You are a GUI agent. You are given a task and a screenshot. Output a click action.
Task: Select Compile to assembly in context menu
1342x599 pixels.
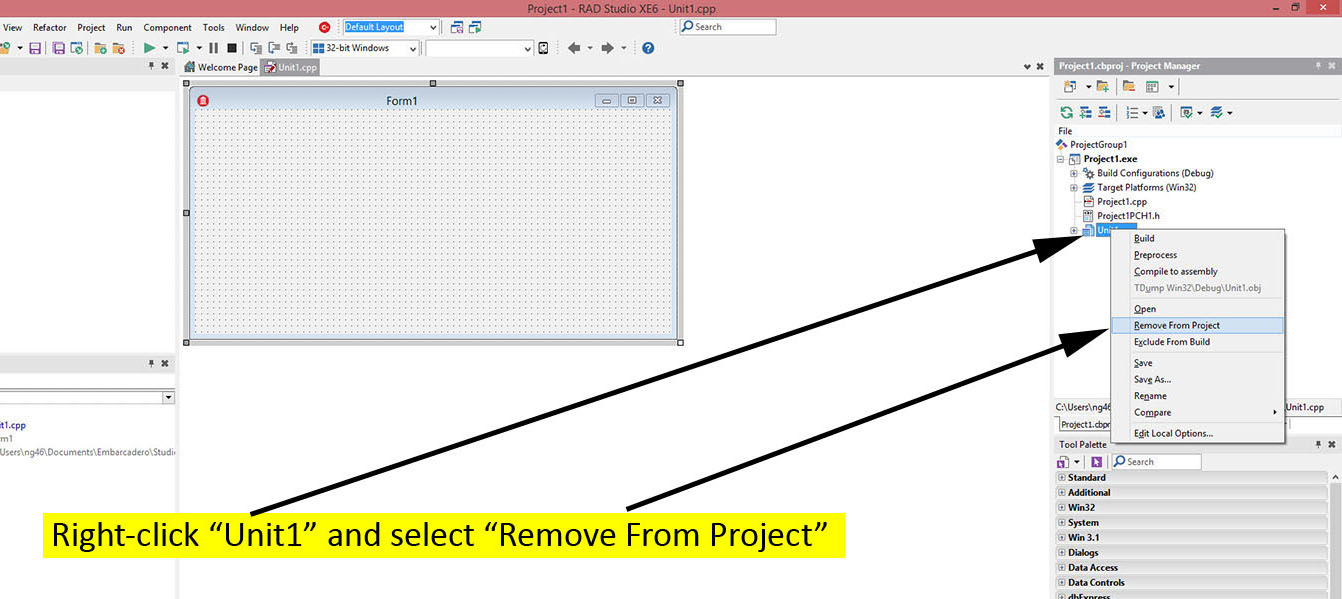click(1197, 271)
